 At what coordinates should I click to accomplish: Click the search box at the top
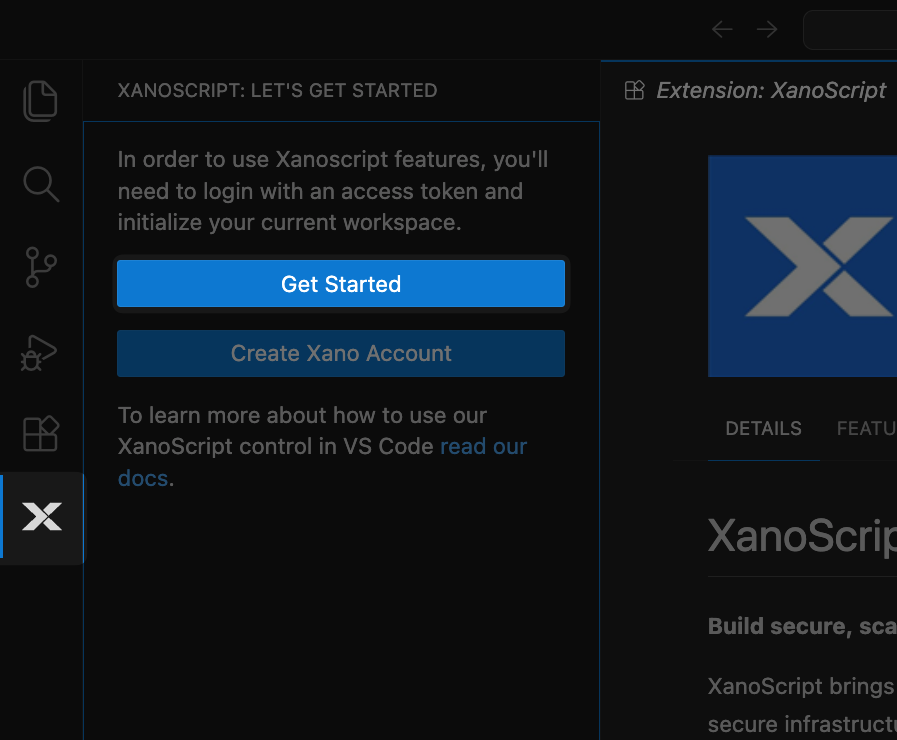click(860, 29)
